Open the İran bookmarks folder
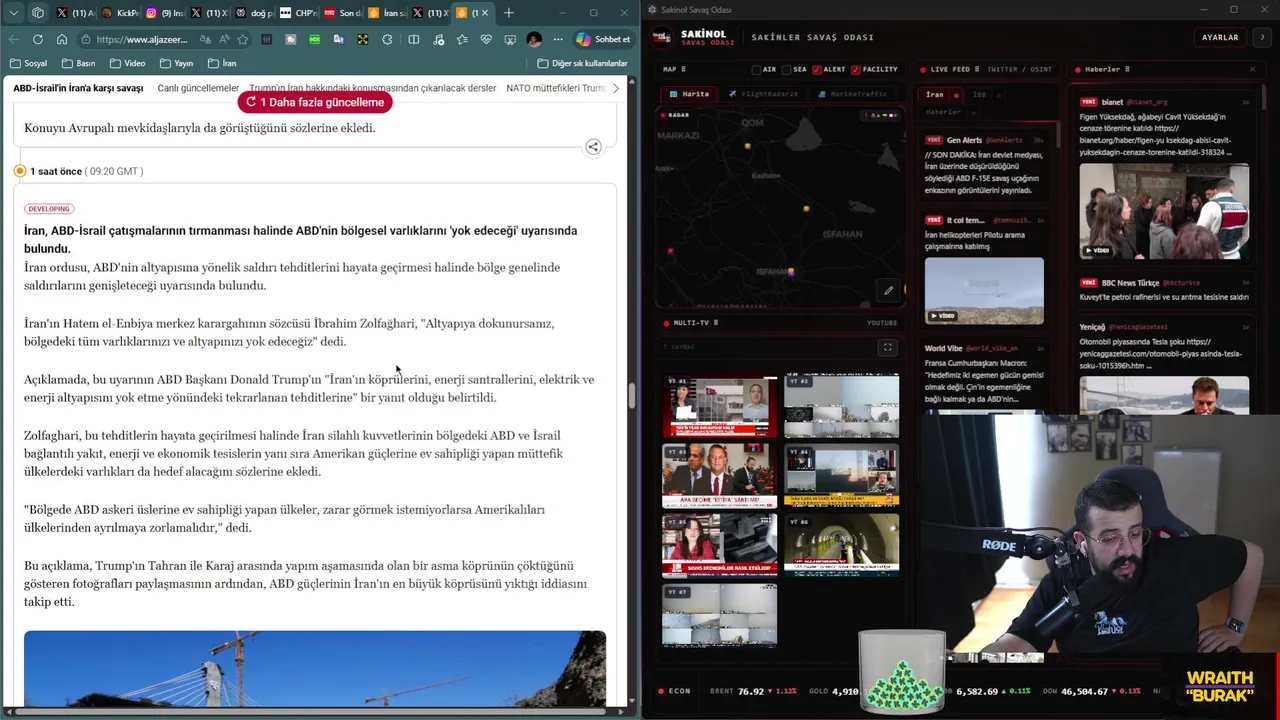Screen dimensions: 1280x720 222,63
